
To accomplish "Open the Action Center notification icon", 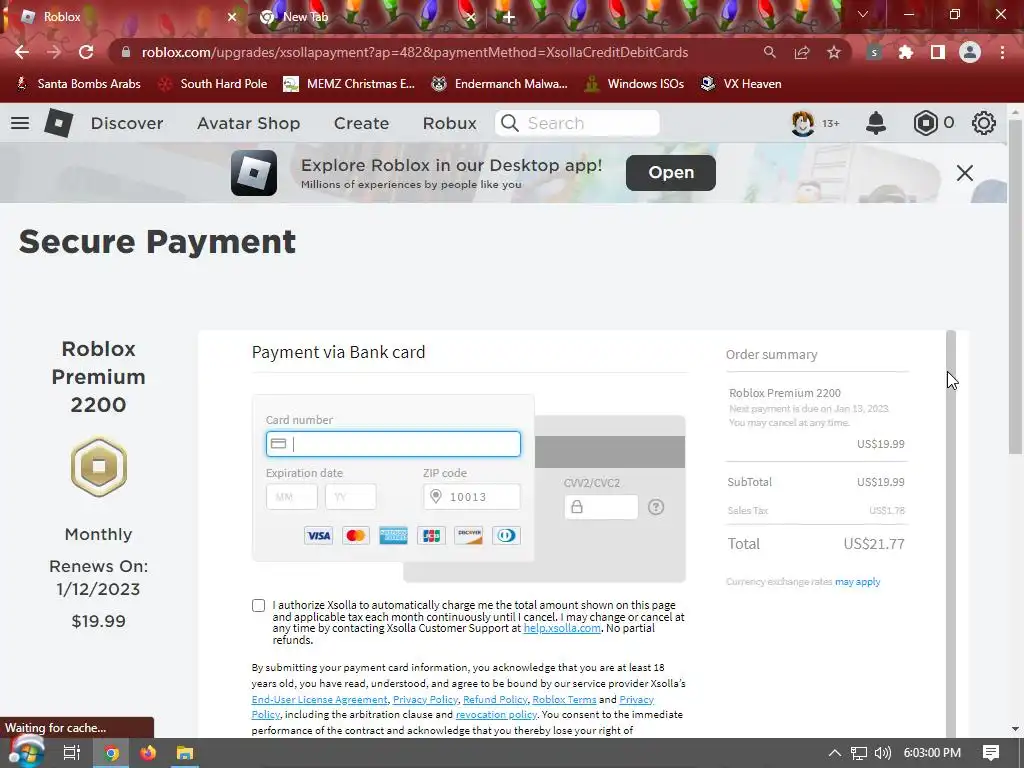I will (x=991, y=753).
